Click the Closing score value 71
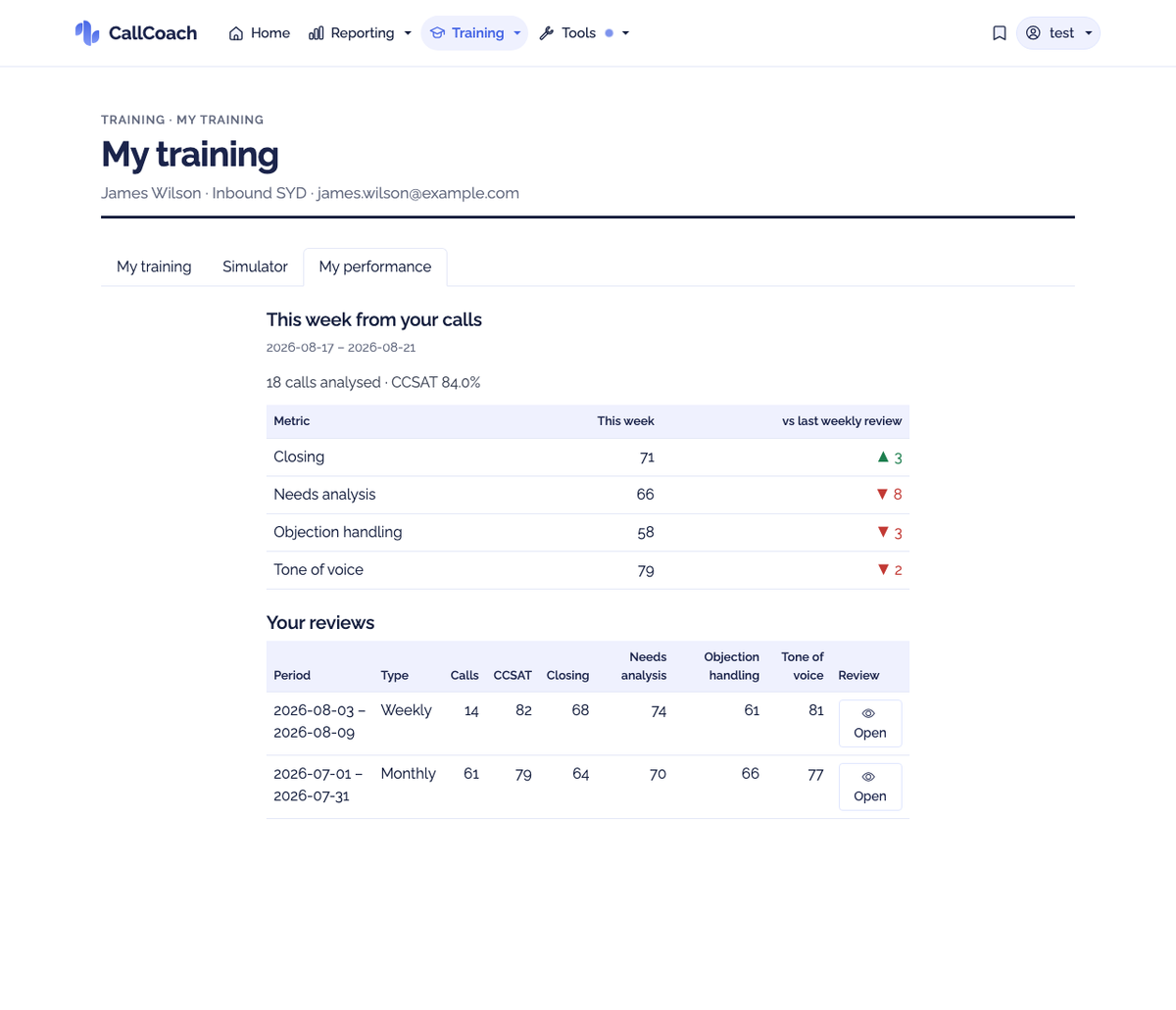Screen dimensions: 1176x1010 coord(646,457)
